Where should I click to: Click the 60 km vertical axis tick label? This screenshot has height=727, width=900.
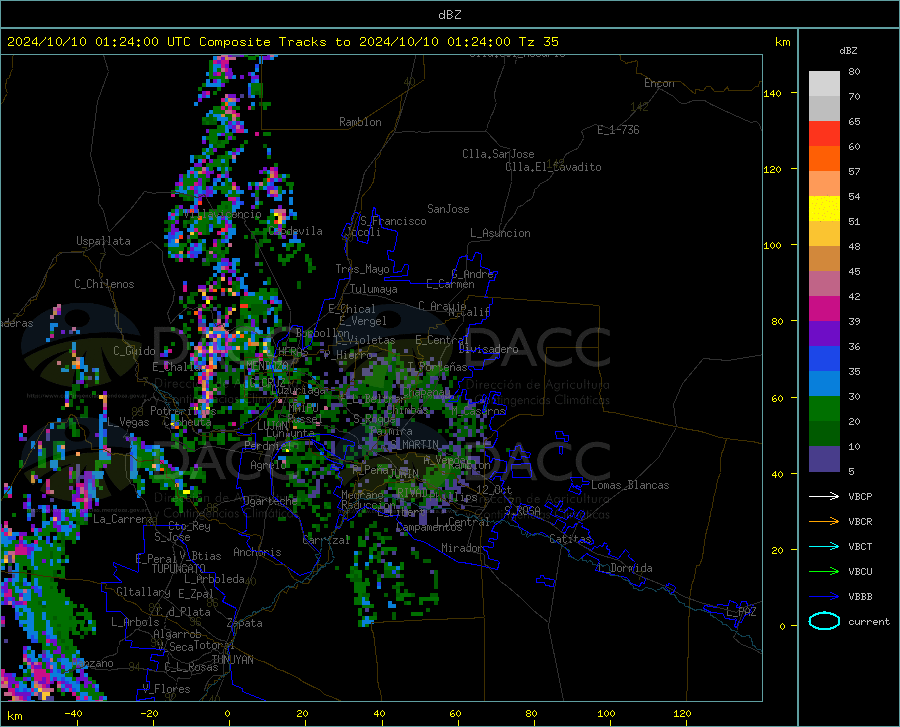tap(777, 398)
